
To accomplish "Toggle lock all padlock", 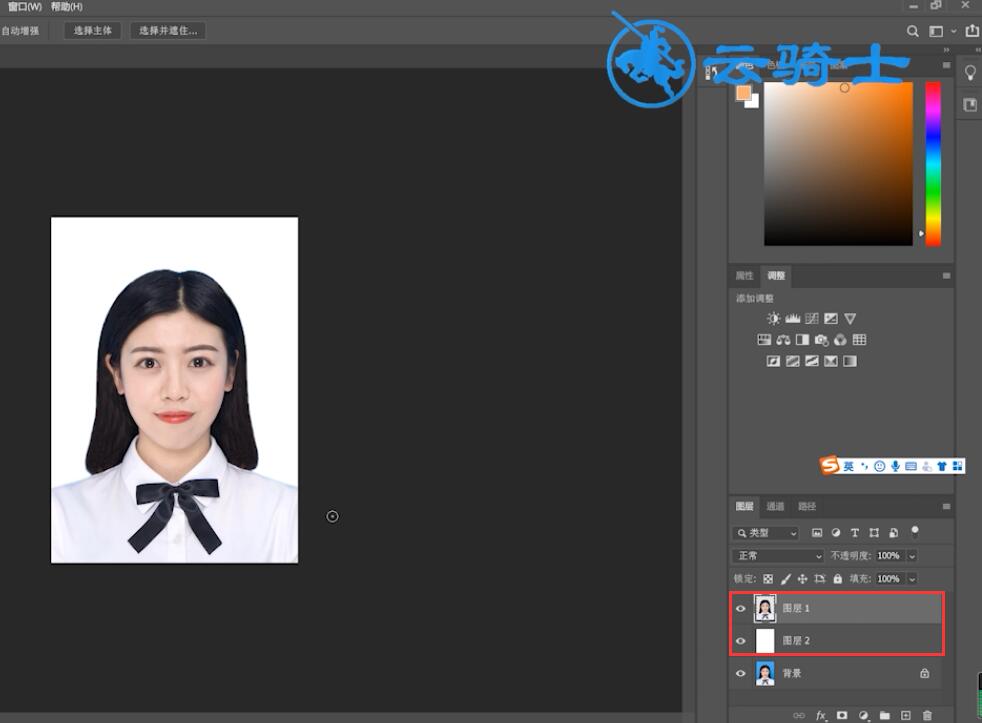I will coord(837,579).
